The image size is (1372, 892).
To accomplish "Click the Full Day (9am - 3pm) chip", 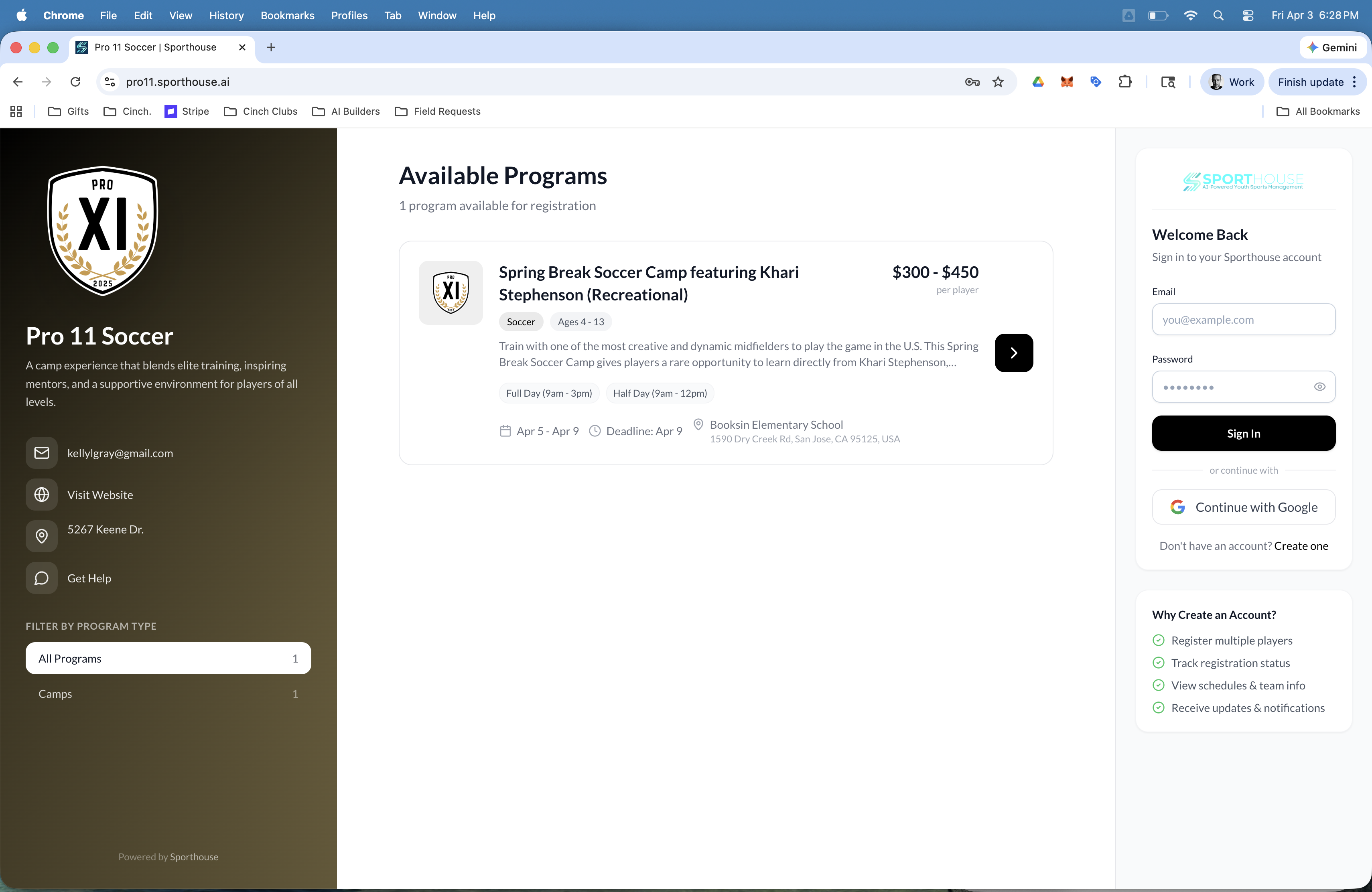I will 549,393.
